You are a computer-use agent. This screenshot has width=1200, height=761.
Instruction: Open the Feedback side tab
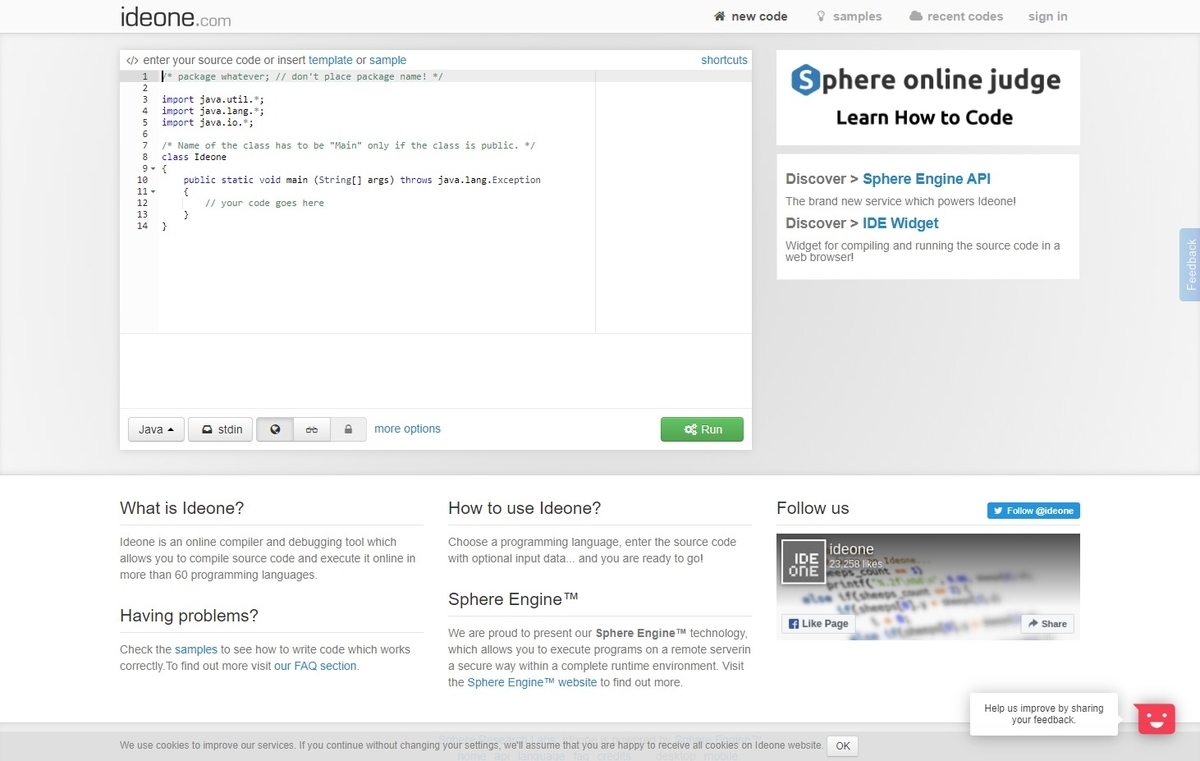(1190, 264)
